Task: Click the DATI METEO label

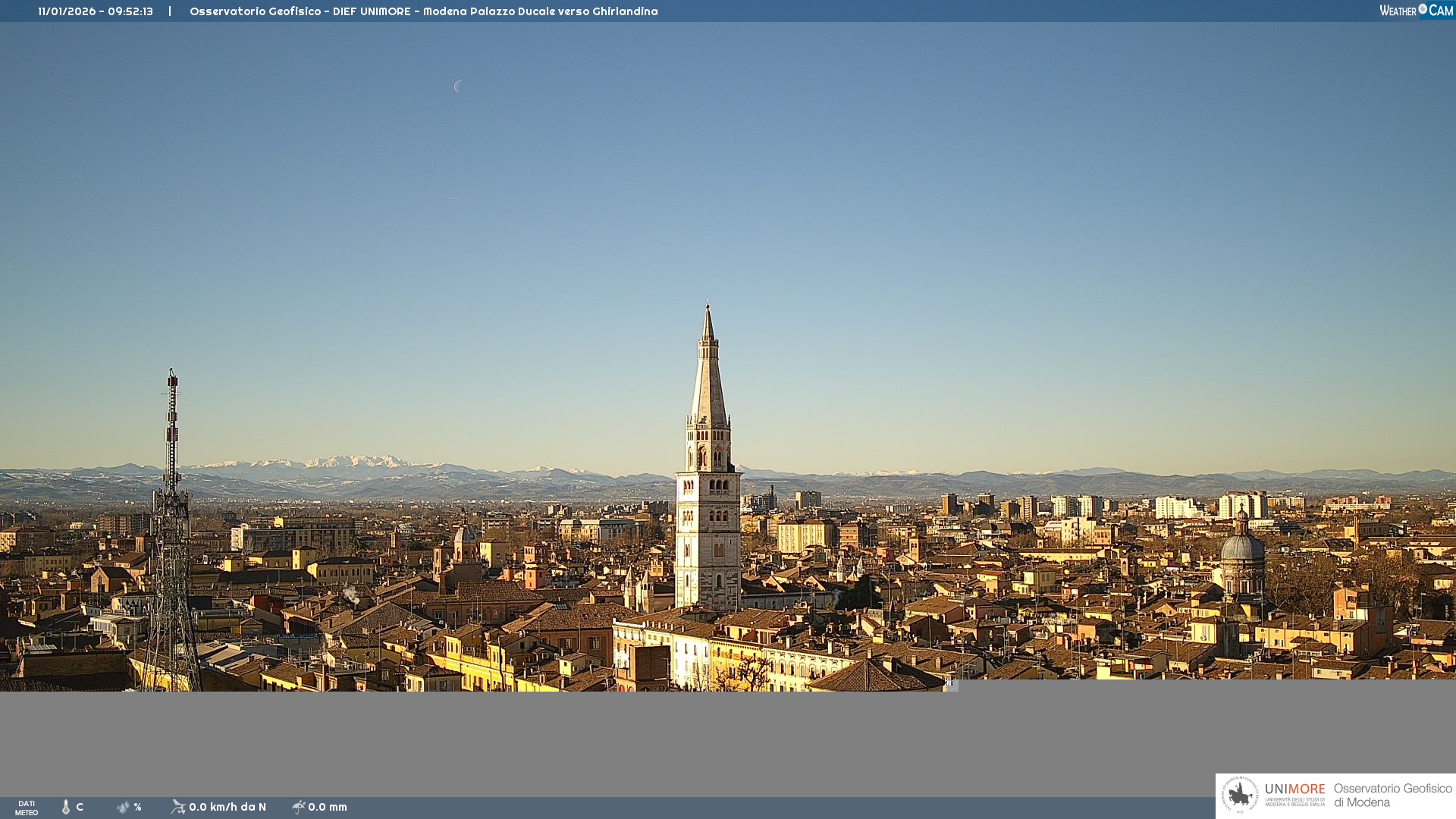Action: coord(27,808)
